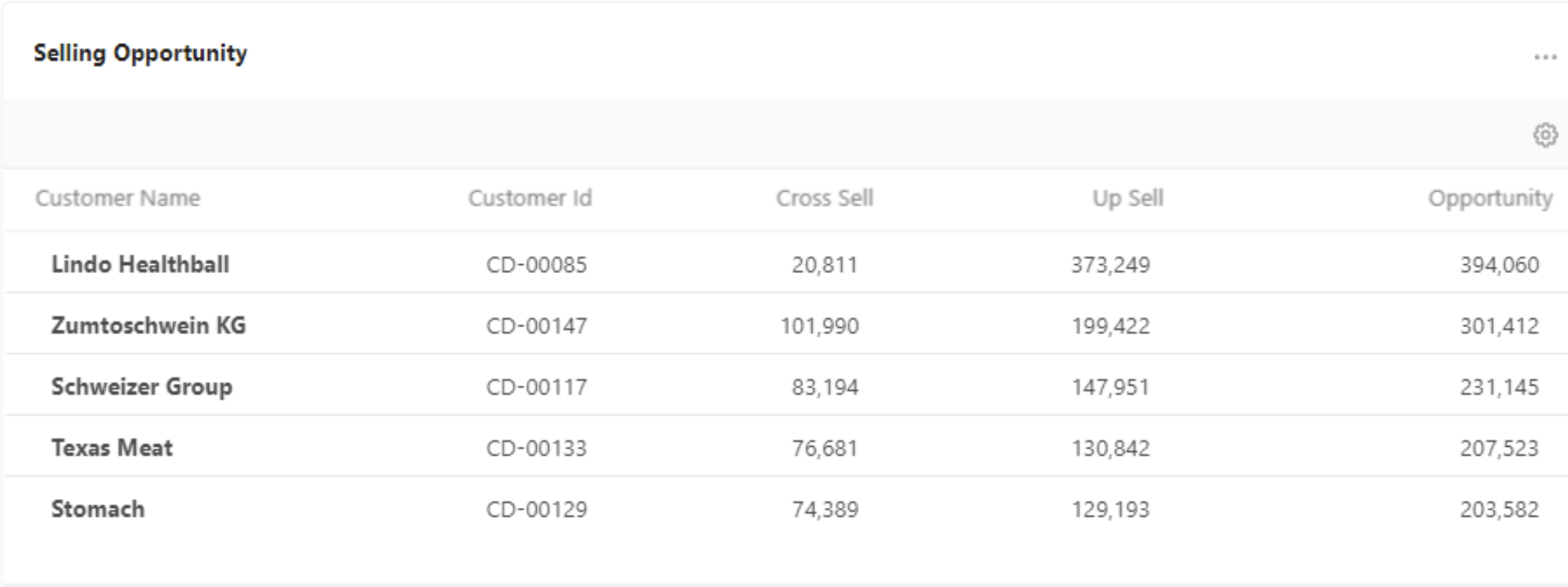Click the Selling Opportunity title

pos(140,53)
